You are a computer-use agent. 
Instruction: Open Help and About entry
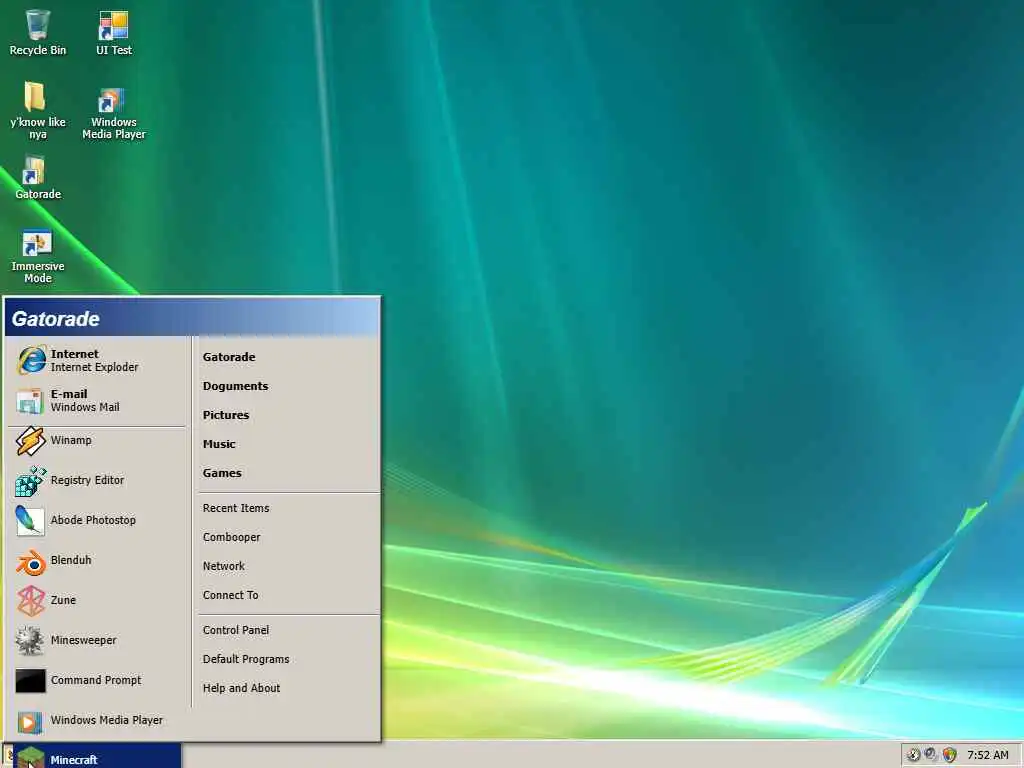(241, 688)
